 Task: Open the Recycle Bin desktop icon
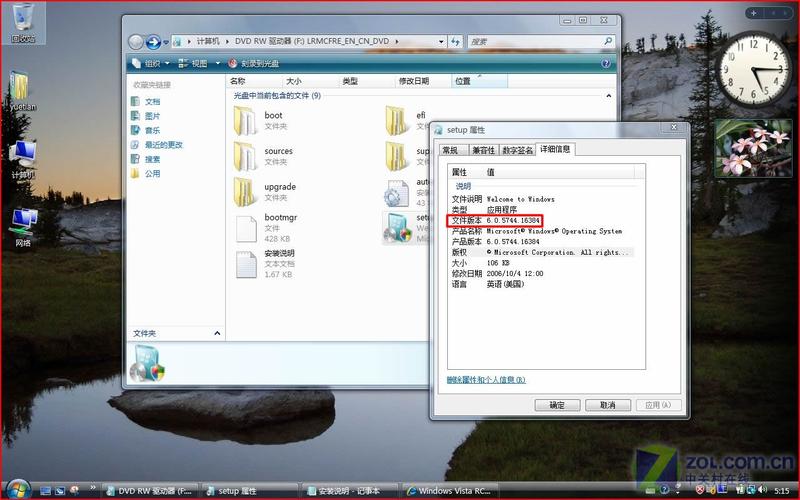(x=23, y=23)
